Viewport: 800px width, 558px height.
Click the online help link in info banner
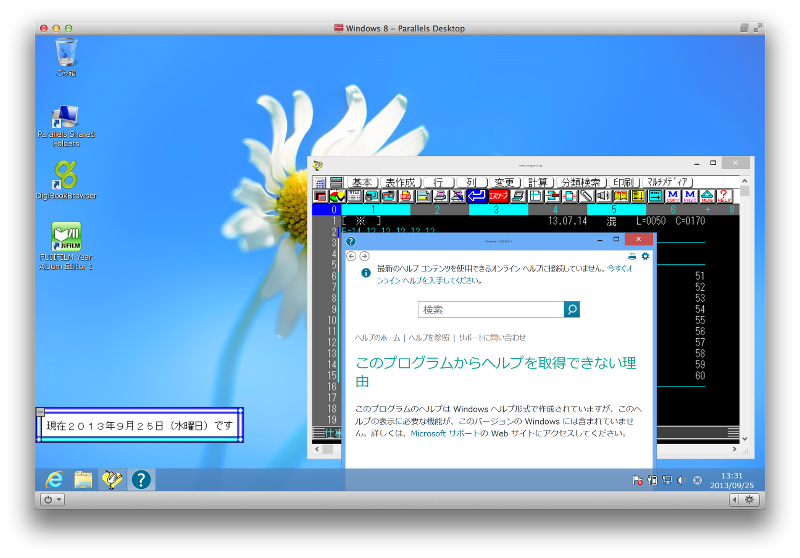coord(620,269)
